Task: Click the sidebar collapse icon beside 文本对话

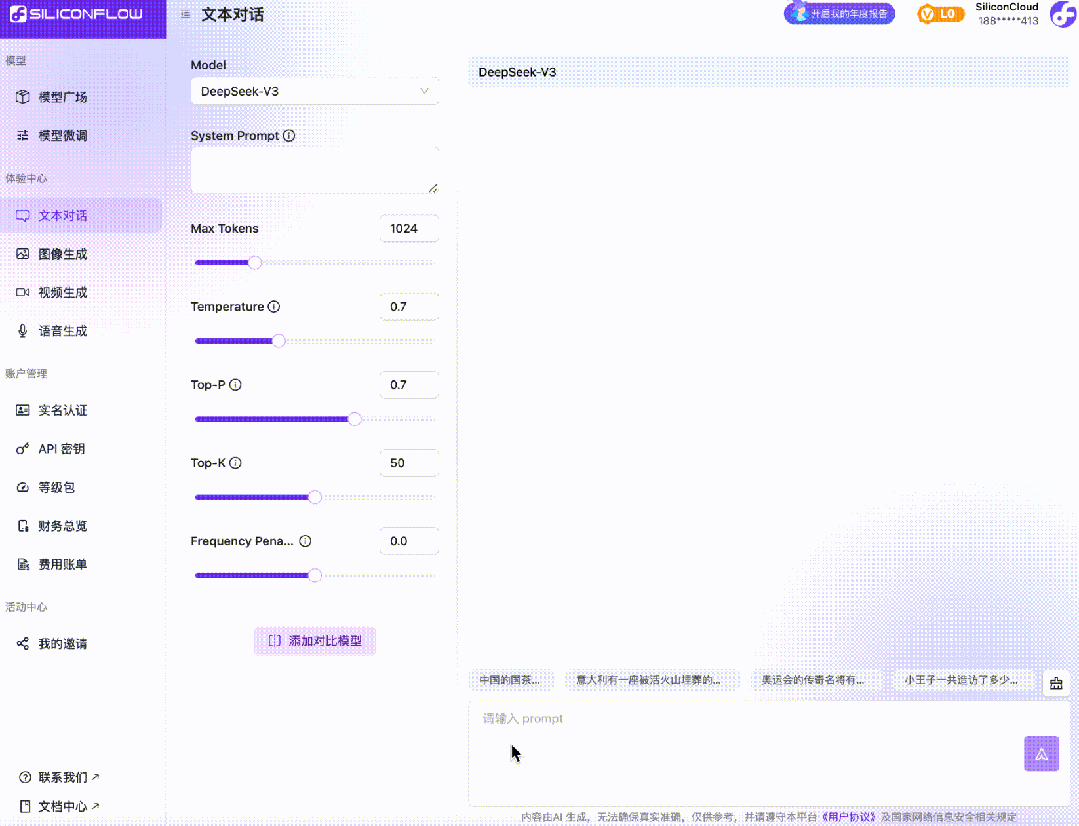Action: click(185, 15)
